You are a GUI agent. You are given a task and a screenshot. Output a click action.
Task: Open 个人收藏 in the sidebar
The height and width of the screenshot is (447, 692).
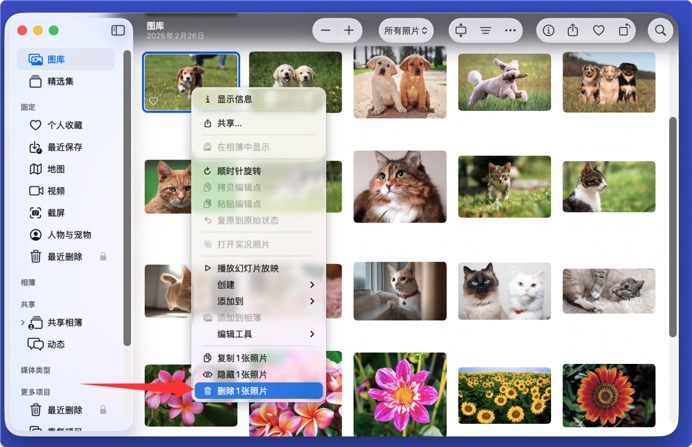[66, 125]
